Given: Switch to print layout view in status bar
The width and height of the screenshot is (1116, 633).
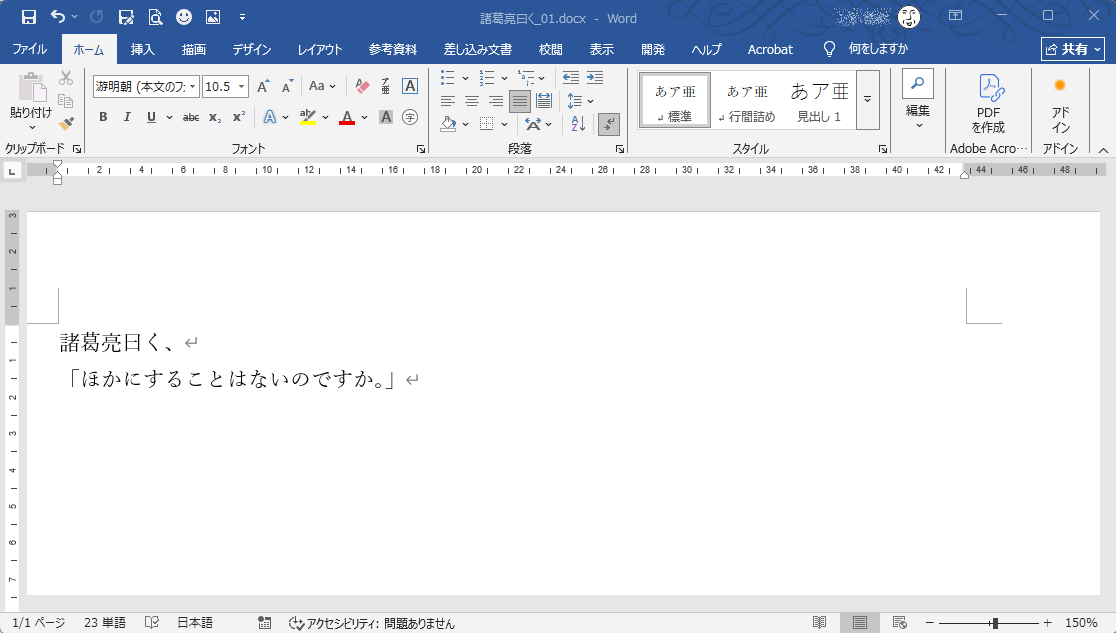Looking at the screenshot, I should (x=860, y=623).
